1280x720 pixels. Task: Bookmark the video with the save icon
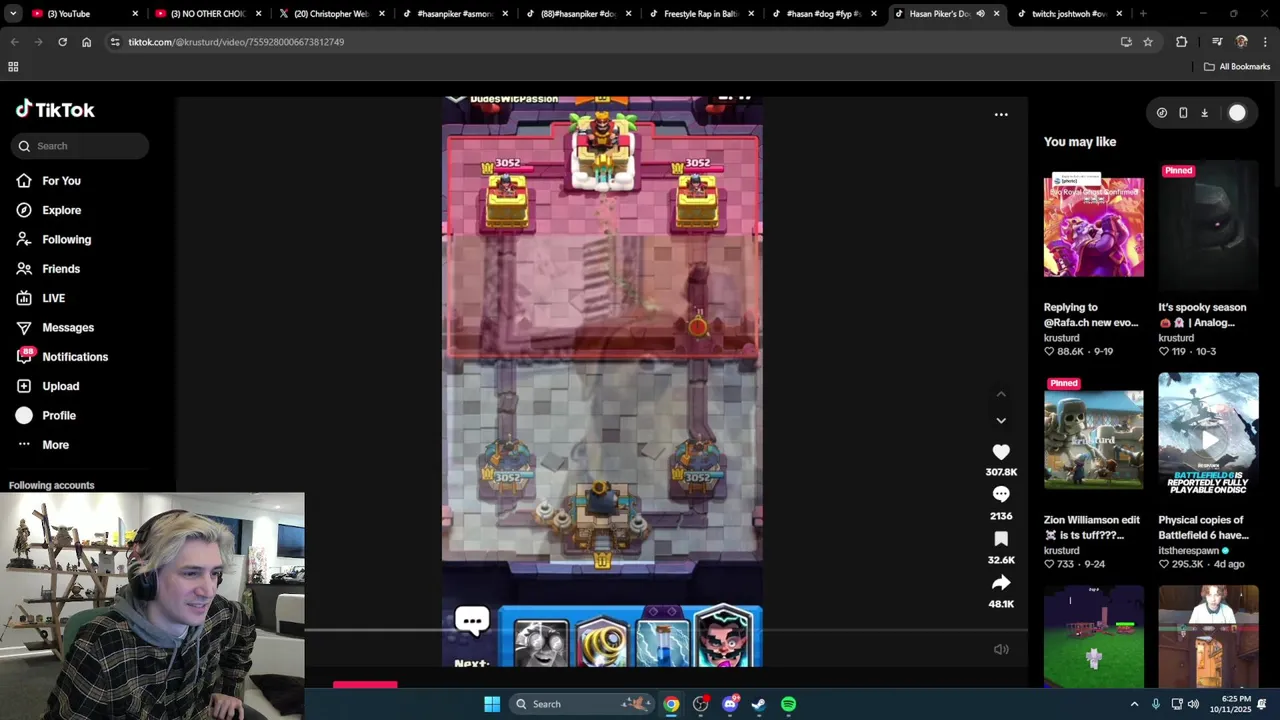[x=1001, y=539]
